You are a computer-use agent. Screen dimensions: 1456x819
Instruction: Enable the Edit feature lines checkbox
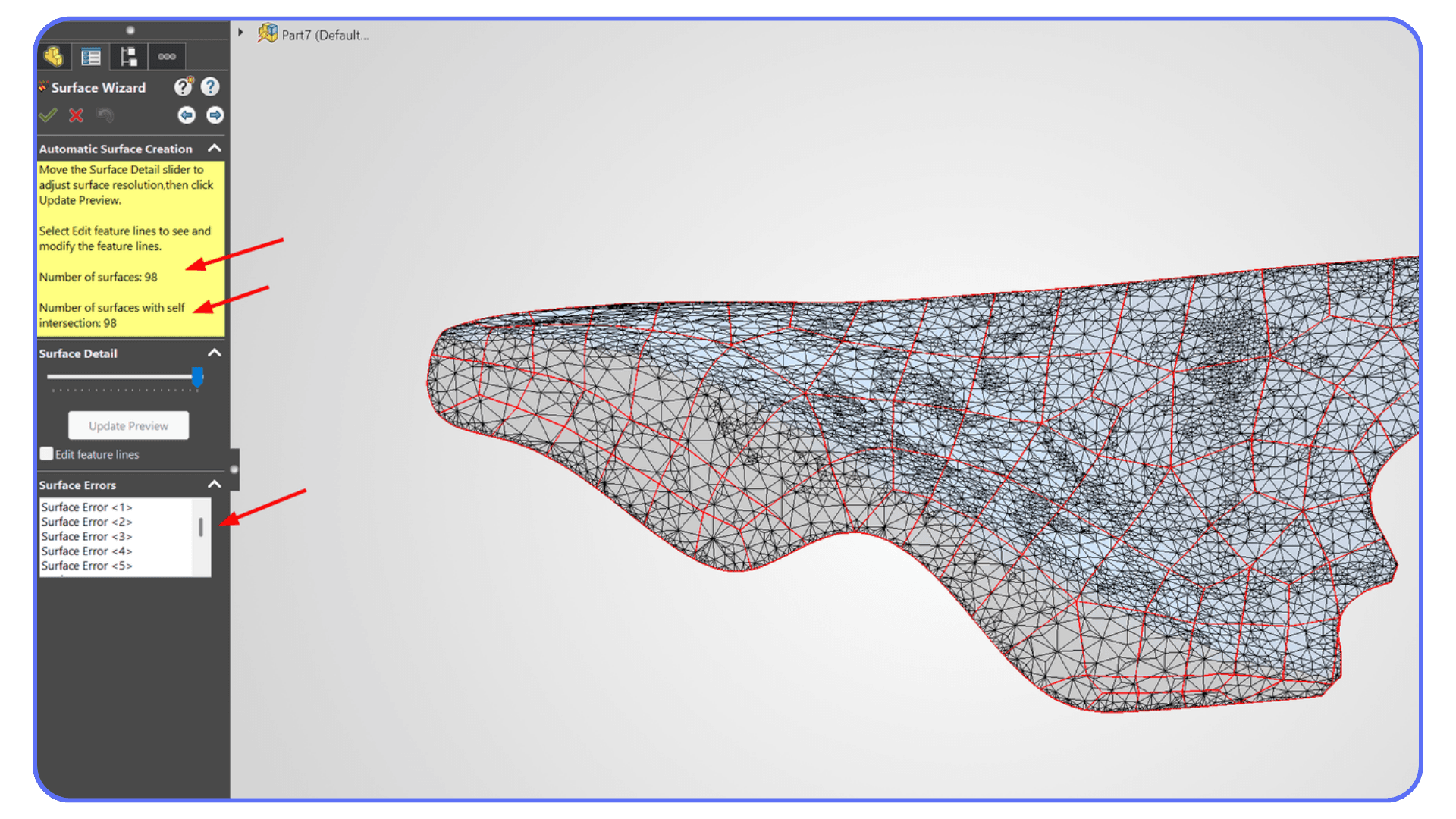tap(46, 453)
